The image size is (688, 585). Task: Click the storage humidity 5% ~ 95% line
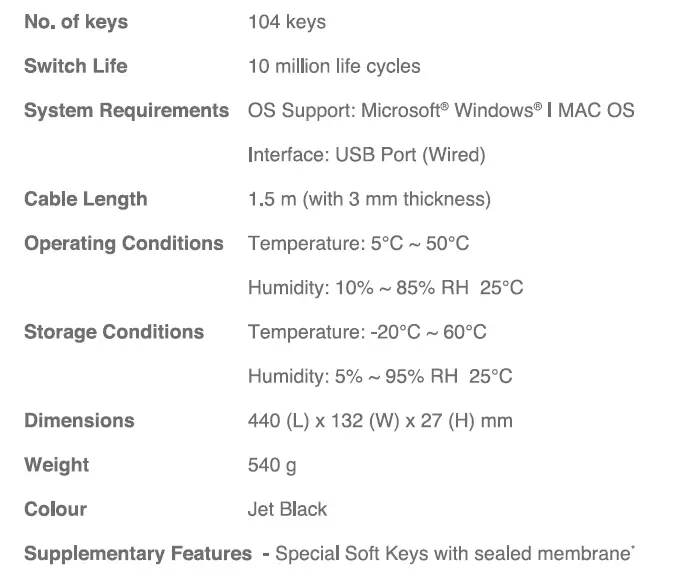click(380, 376)
